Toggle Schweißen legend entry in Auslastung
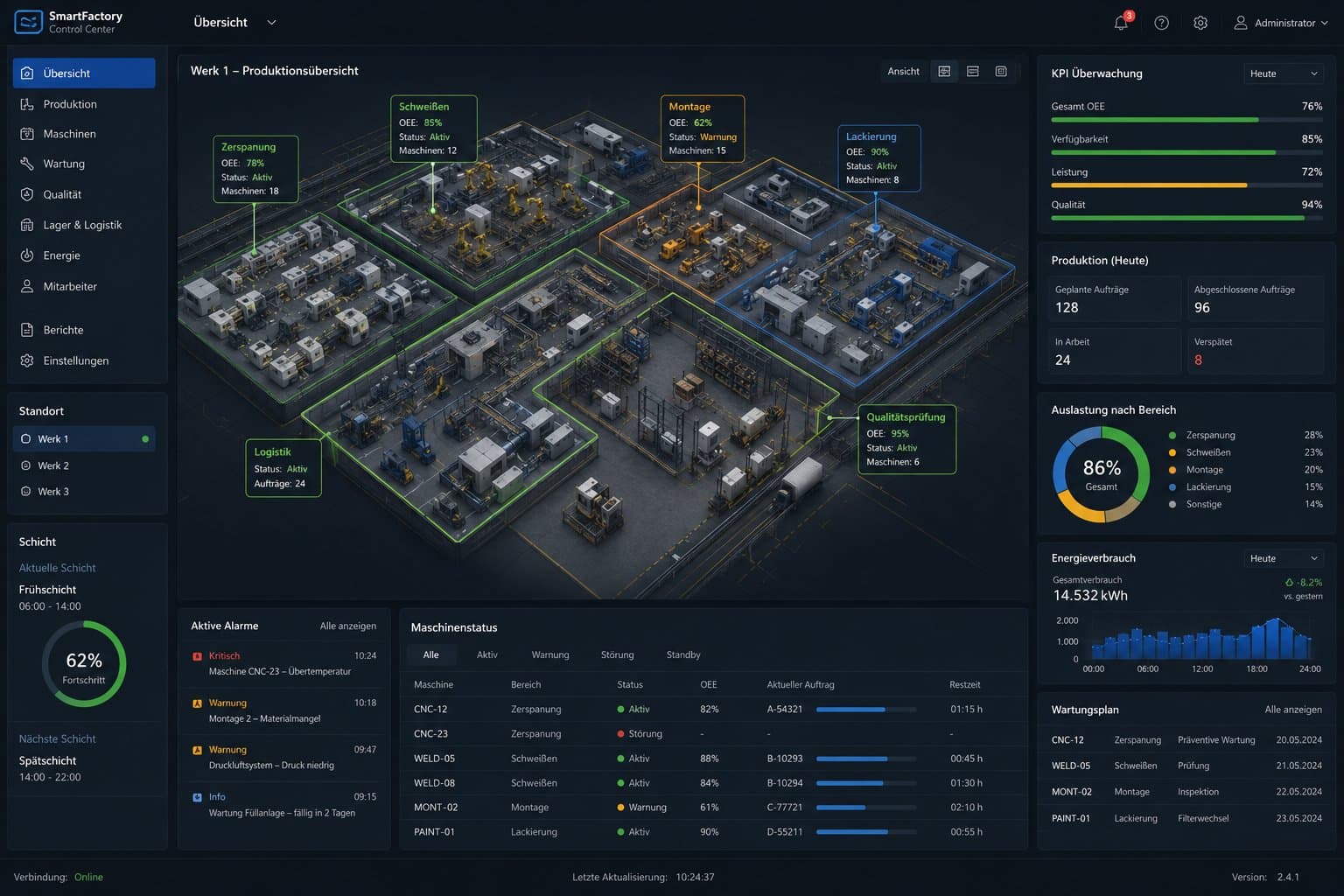The width and height of the screenshot is (1344, 896). (1245, 452)
